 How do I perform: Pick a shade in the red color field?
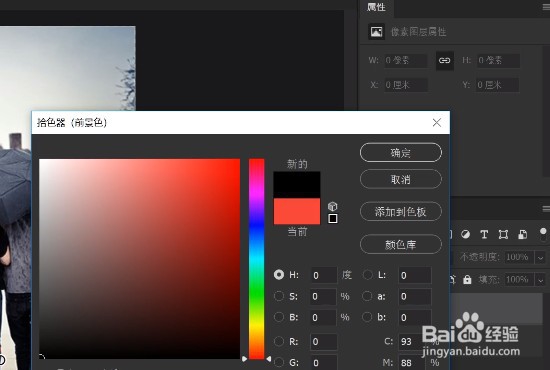[140, 259]
